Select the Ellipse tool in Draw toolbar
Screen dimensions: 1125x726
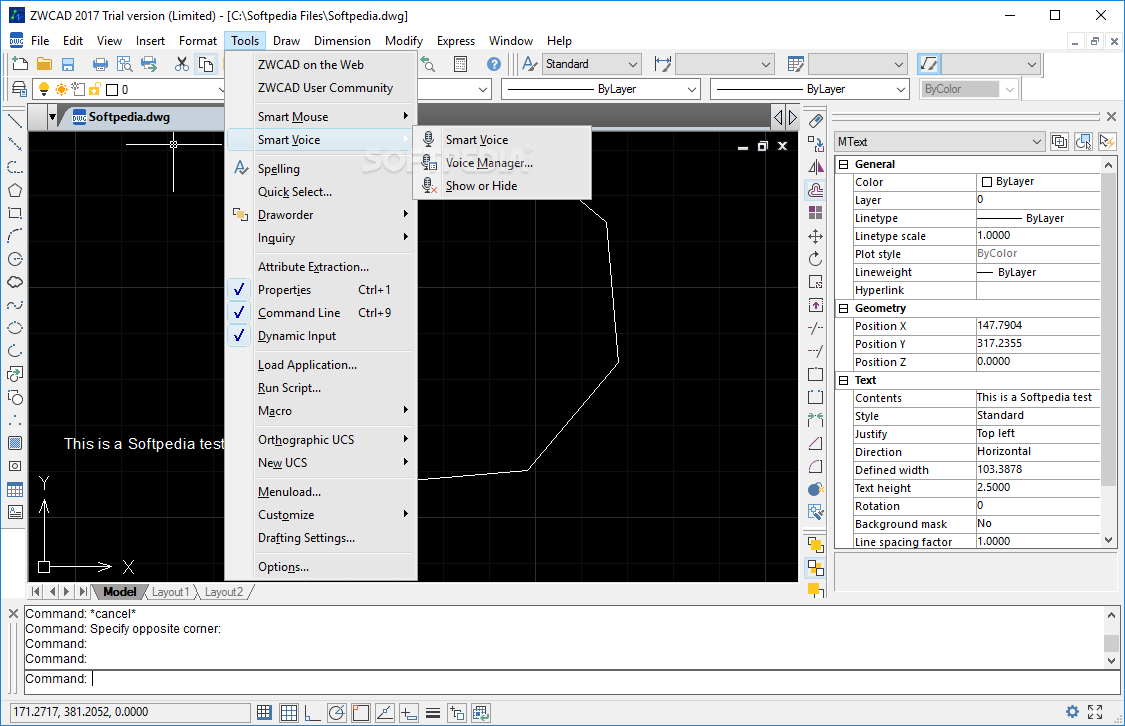pyautogui.click(x=14, y=328)
